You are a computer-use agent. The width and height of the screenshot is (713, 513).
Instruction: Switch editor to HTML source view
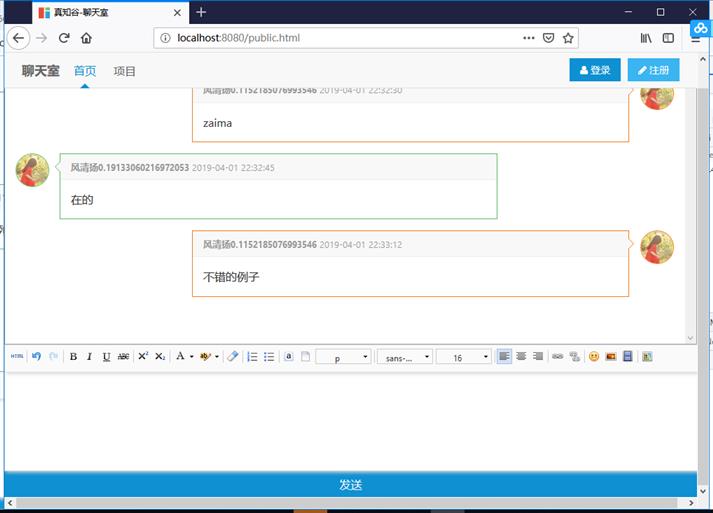(x=17, y=356)
